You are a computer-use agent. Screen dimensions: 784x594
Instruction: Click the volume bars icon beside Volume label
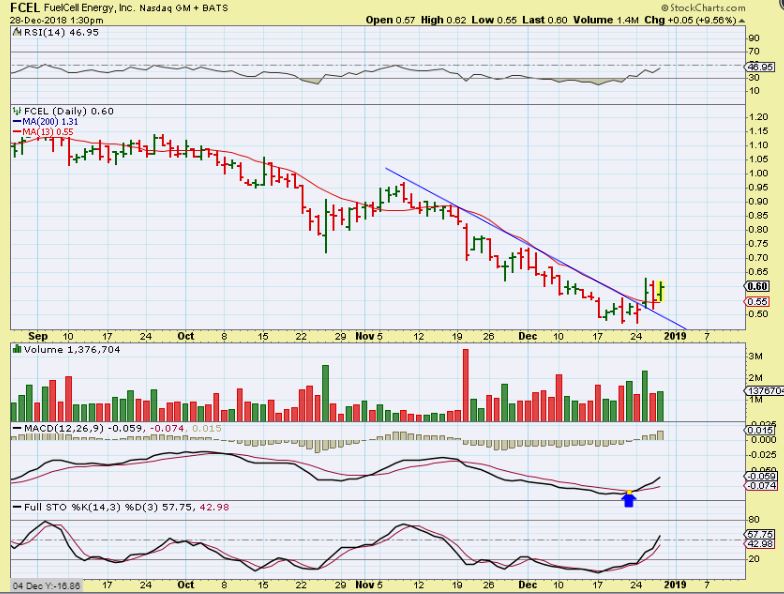17,349
